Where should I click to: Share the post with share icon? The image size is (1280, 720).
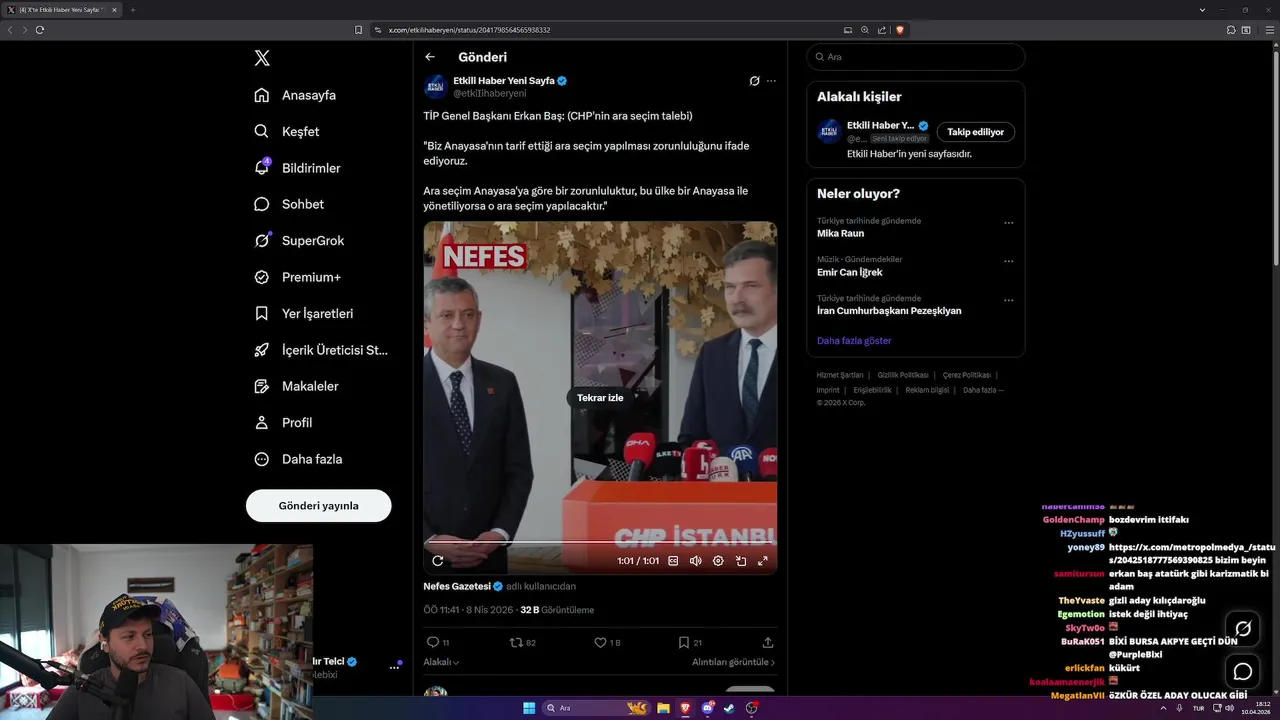click(x=768, y=642)
